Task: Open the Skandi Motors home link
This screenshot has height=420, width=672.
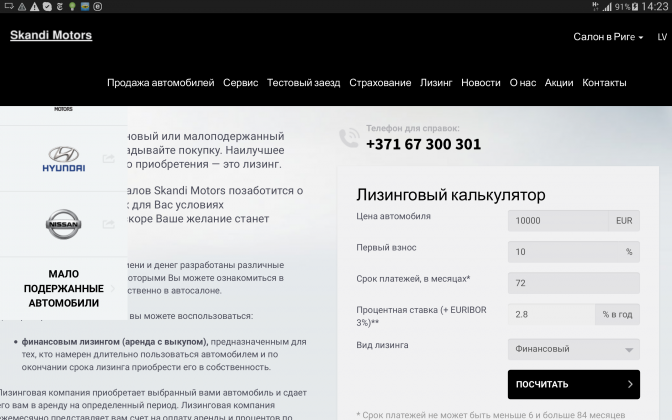Action: pos(51,35)
